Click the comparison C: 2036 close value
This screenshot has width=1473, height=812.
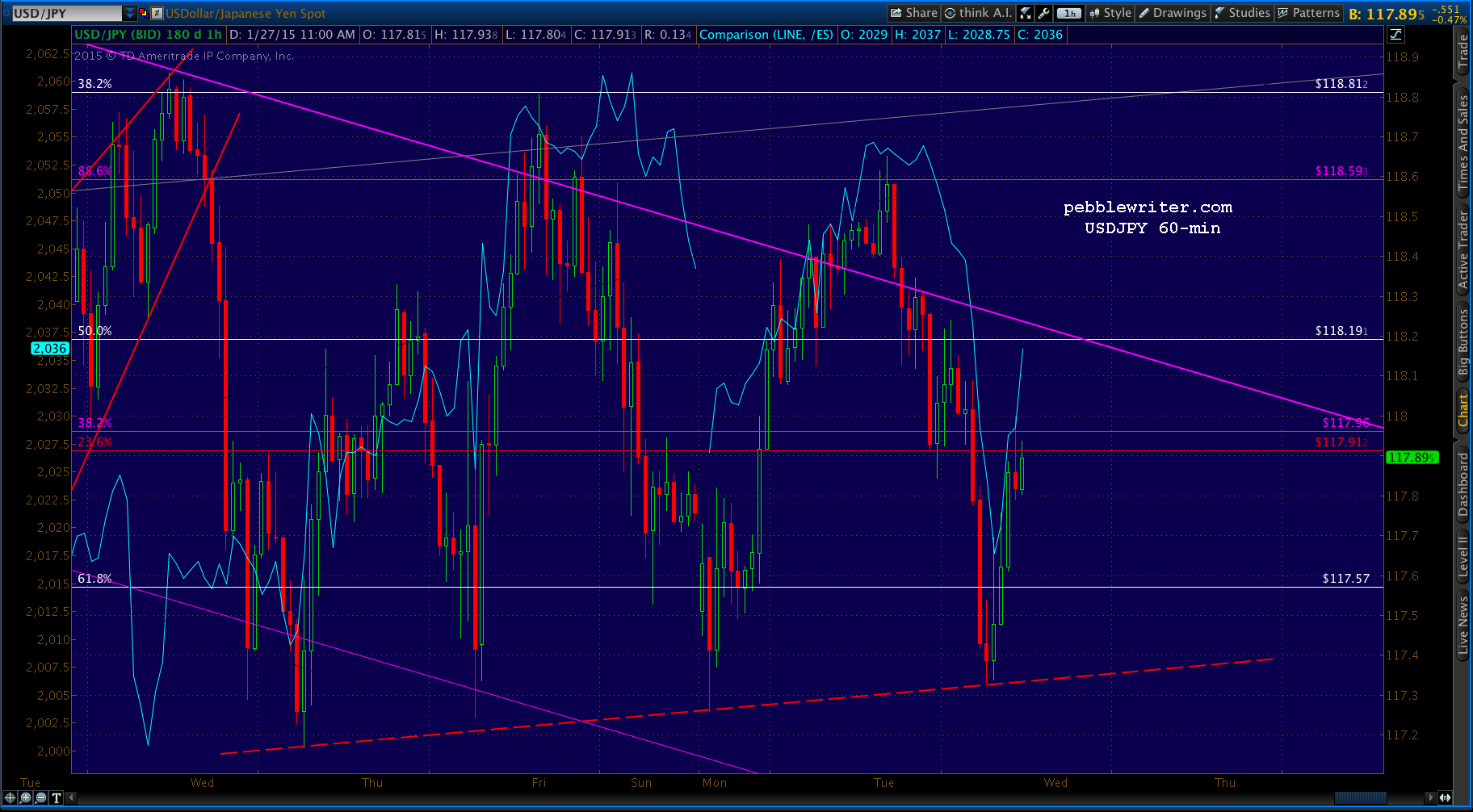point(1040,35)
